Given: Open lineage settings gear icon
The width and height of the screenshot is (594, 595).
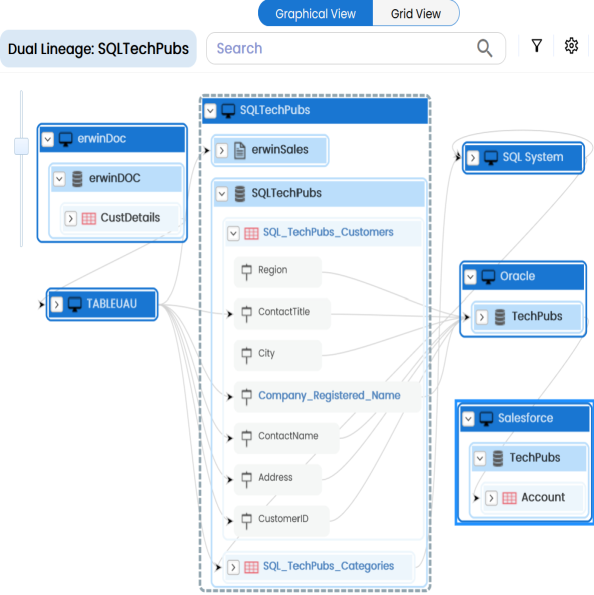Looking at the screenshot, I should tap(571, 46).
